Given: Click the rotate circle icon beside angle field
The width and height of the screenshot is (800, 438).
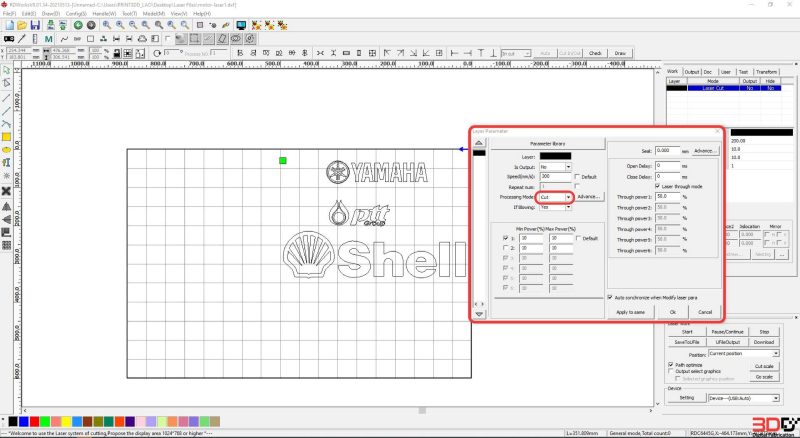Looking at the screenshot, I should pos(157,53).
